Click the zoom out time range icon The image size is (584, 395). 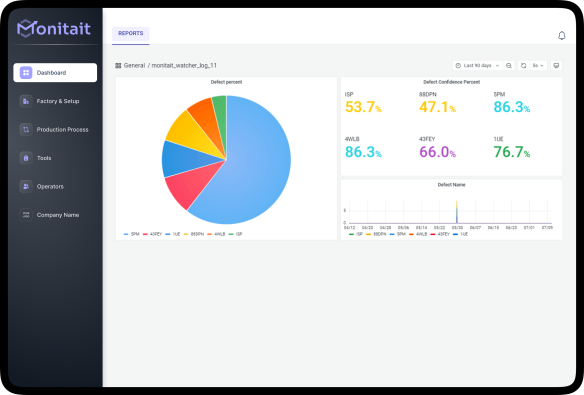click(x=508, y=66)
